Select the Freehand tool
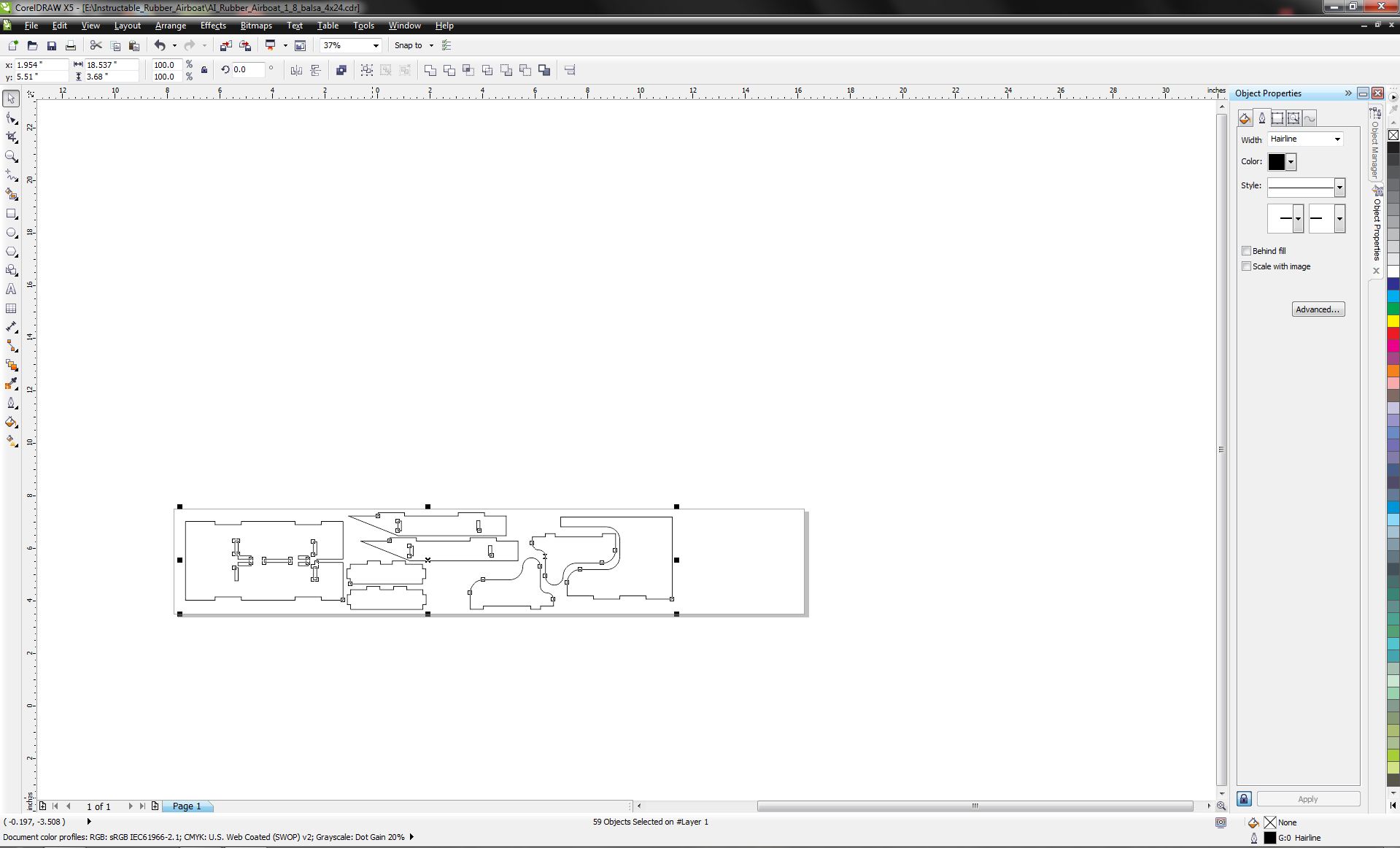 [x=12, y=175]
